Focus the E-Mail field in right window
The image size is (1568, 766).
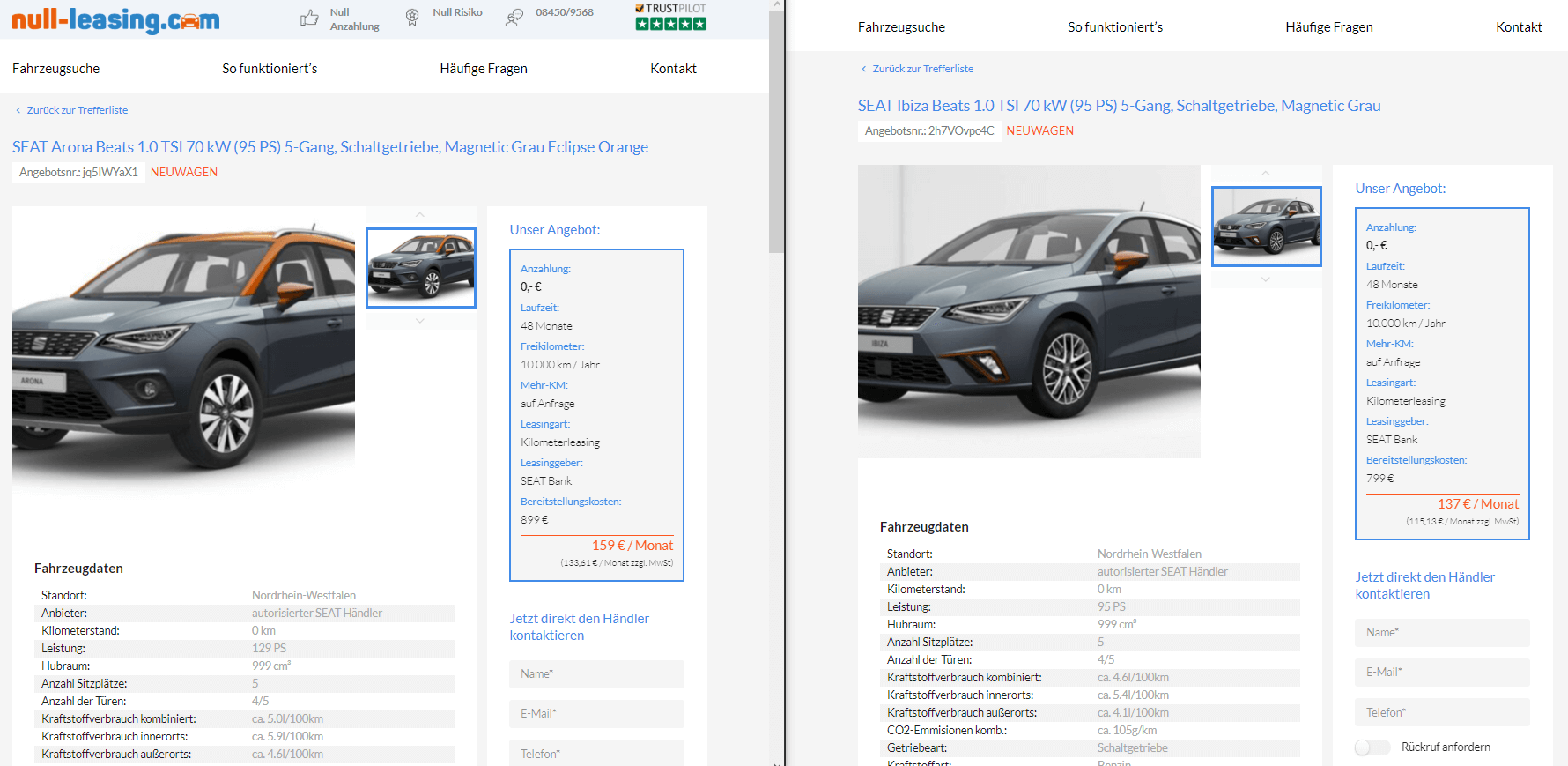[x=1442, y=672]
